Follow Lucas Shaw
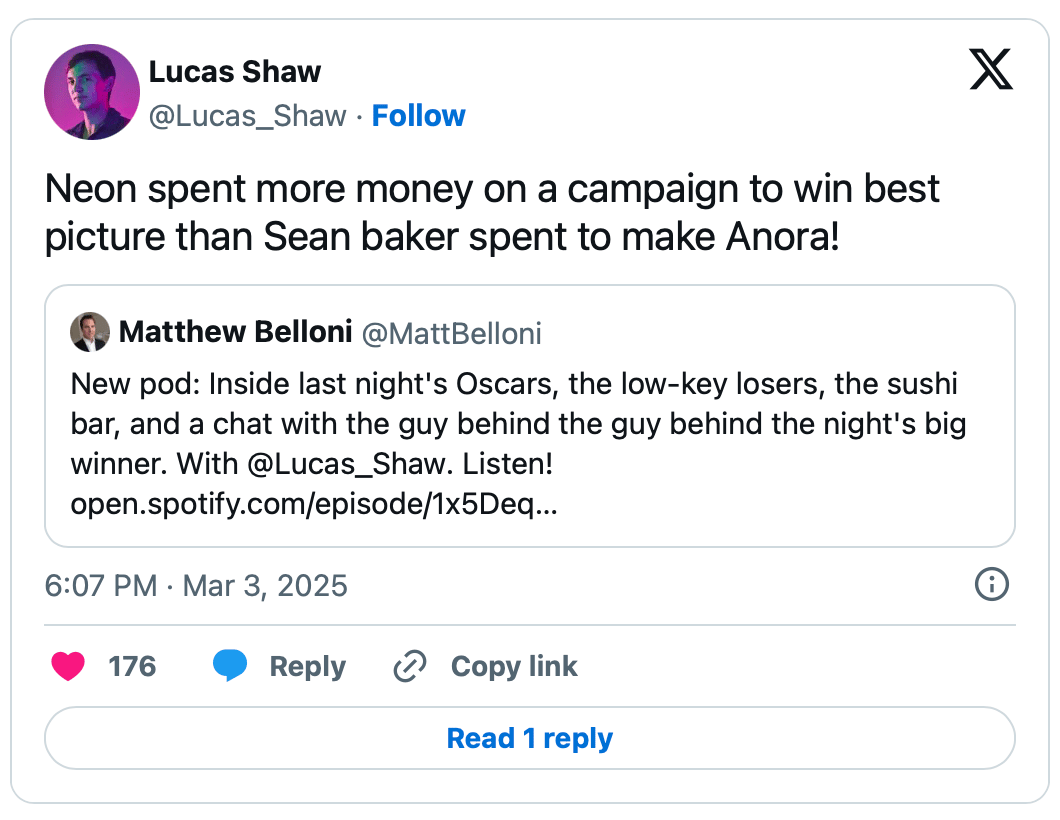This screenshot has height=820, width=1060. coord(418,116)
